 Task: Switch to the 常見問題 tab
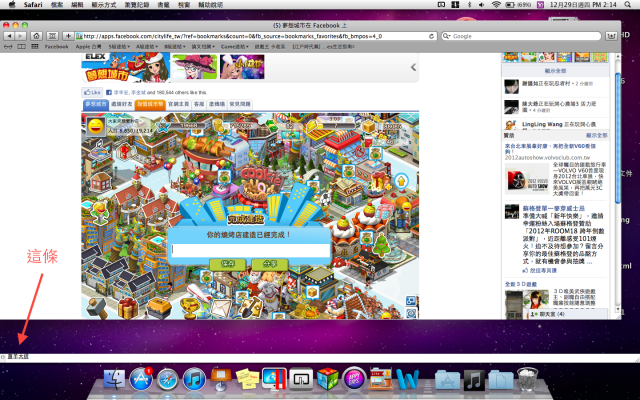(240, 104)
